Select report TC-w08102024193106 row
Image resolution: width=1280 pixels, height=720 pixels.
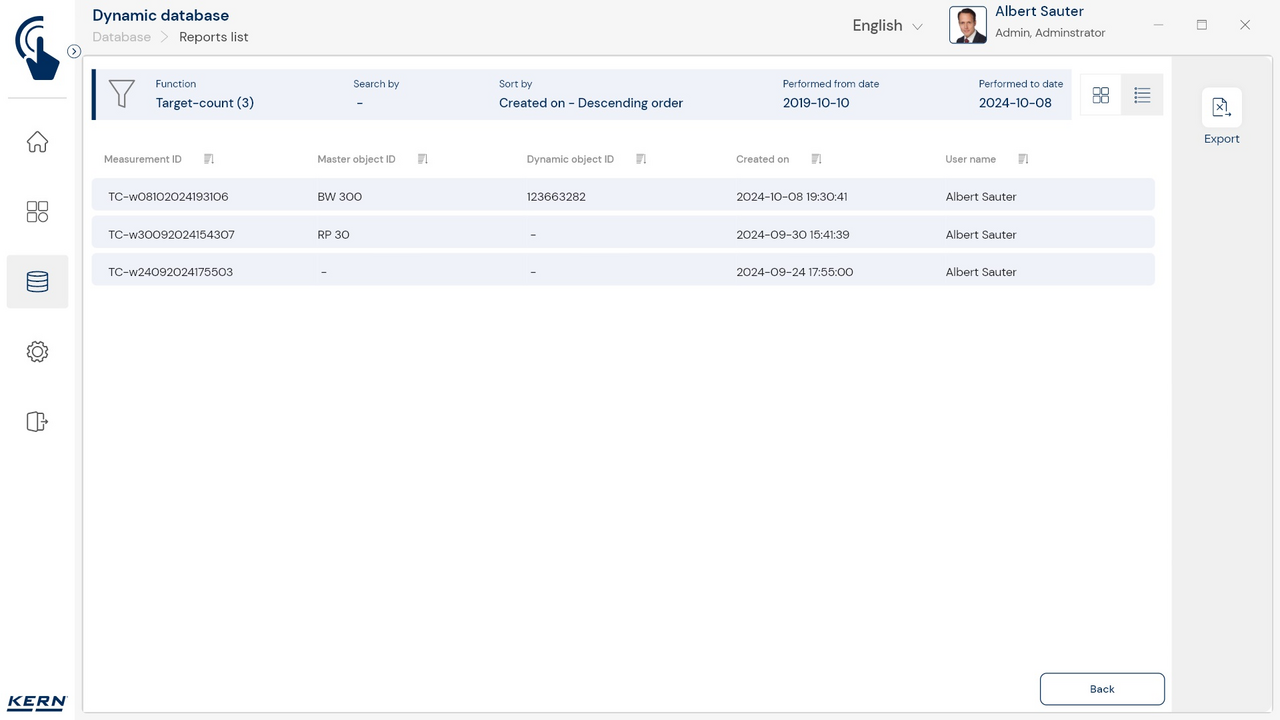622,197
